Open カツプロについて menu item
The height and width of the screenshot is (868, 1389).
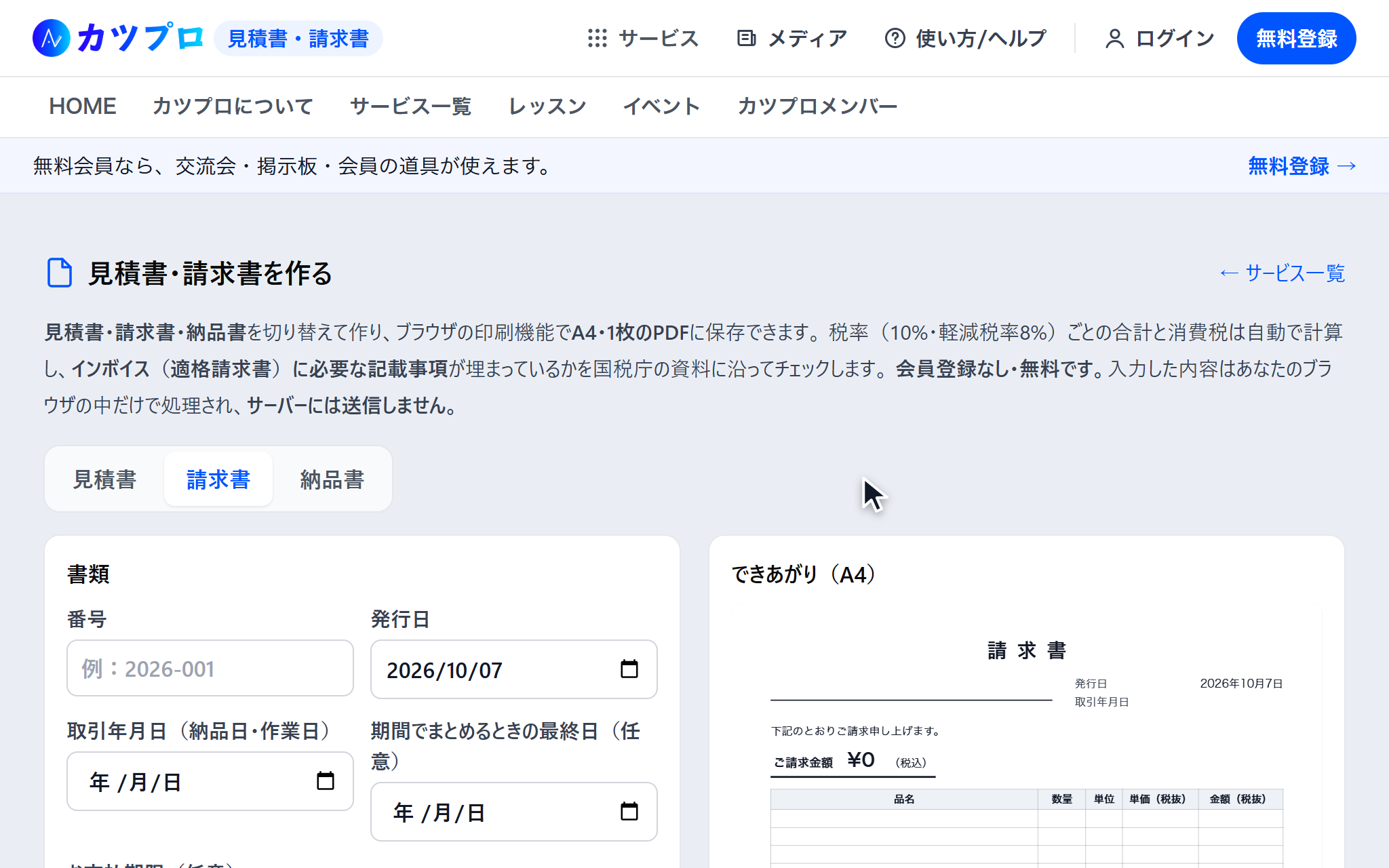point(233,106)
